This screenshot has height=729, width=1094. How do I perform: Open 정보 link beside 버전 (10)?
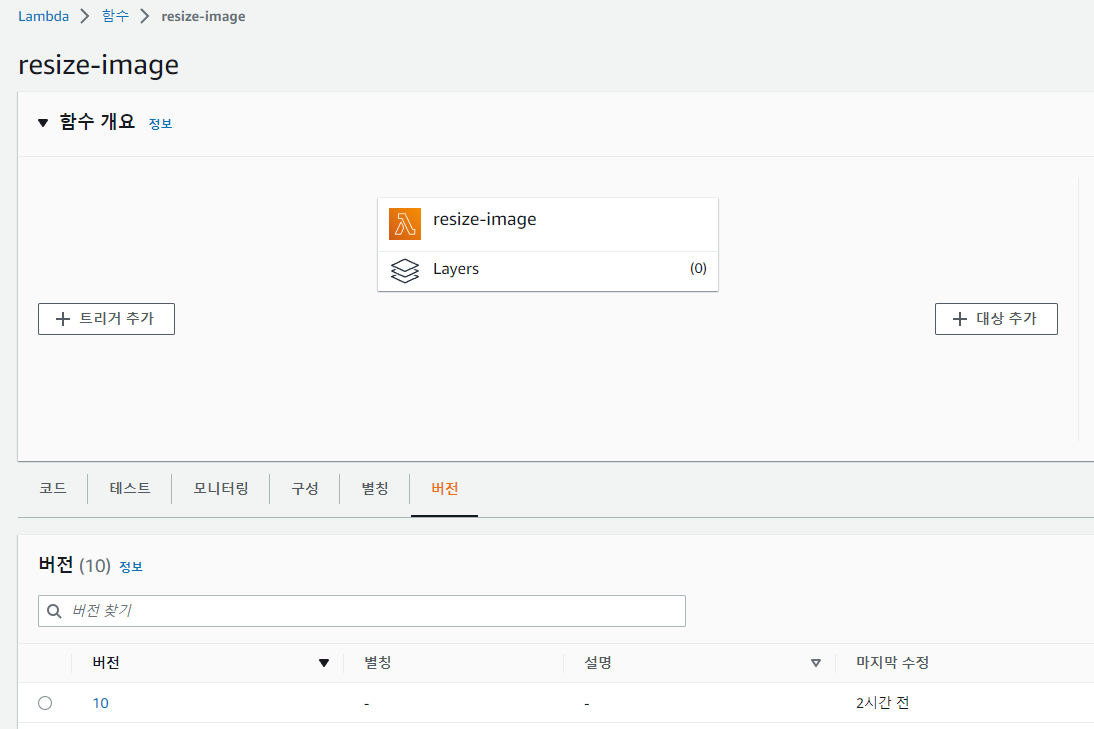click(131, 566)
